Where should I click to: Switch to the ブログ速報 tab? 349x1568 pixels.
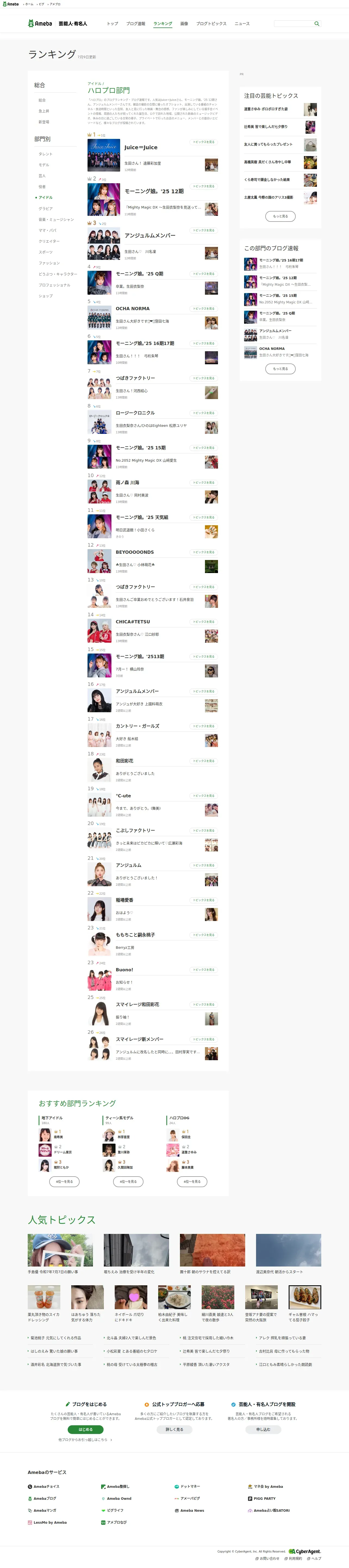point(136,24)
